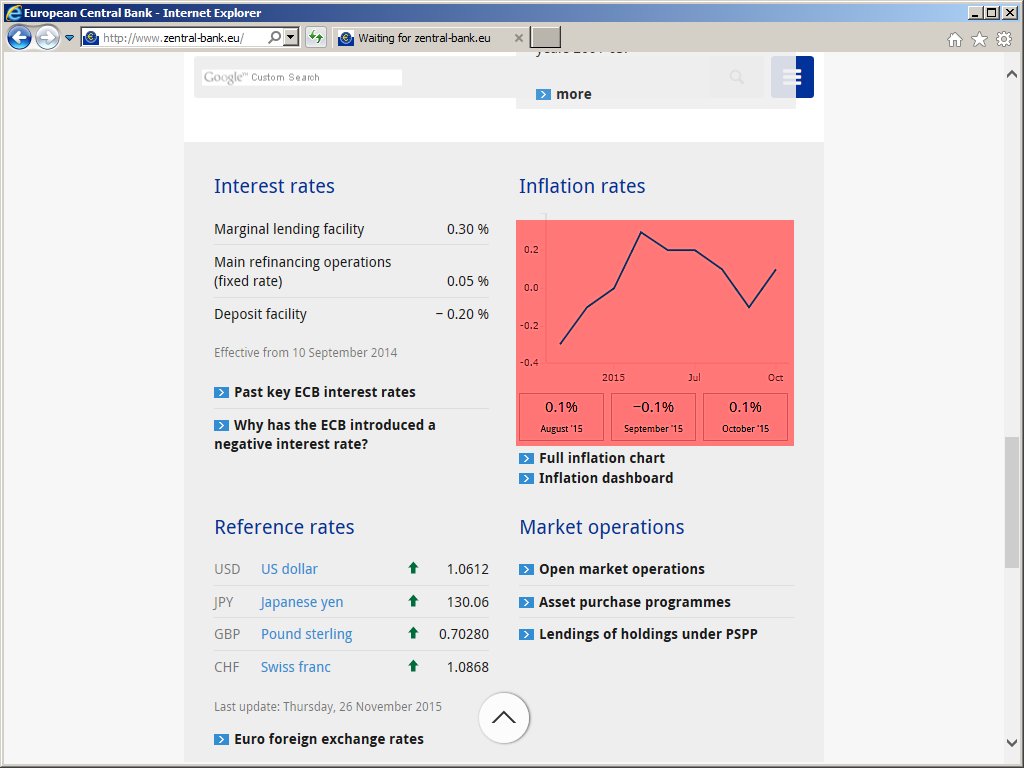Click the browser Back button
This screenshot has width=1024, height=768.
click(19, 38)
